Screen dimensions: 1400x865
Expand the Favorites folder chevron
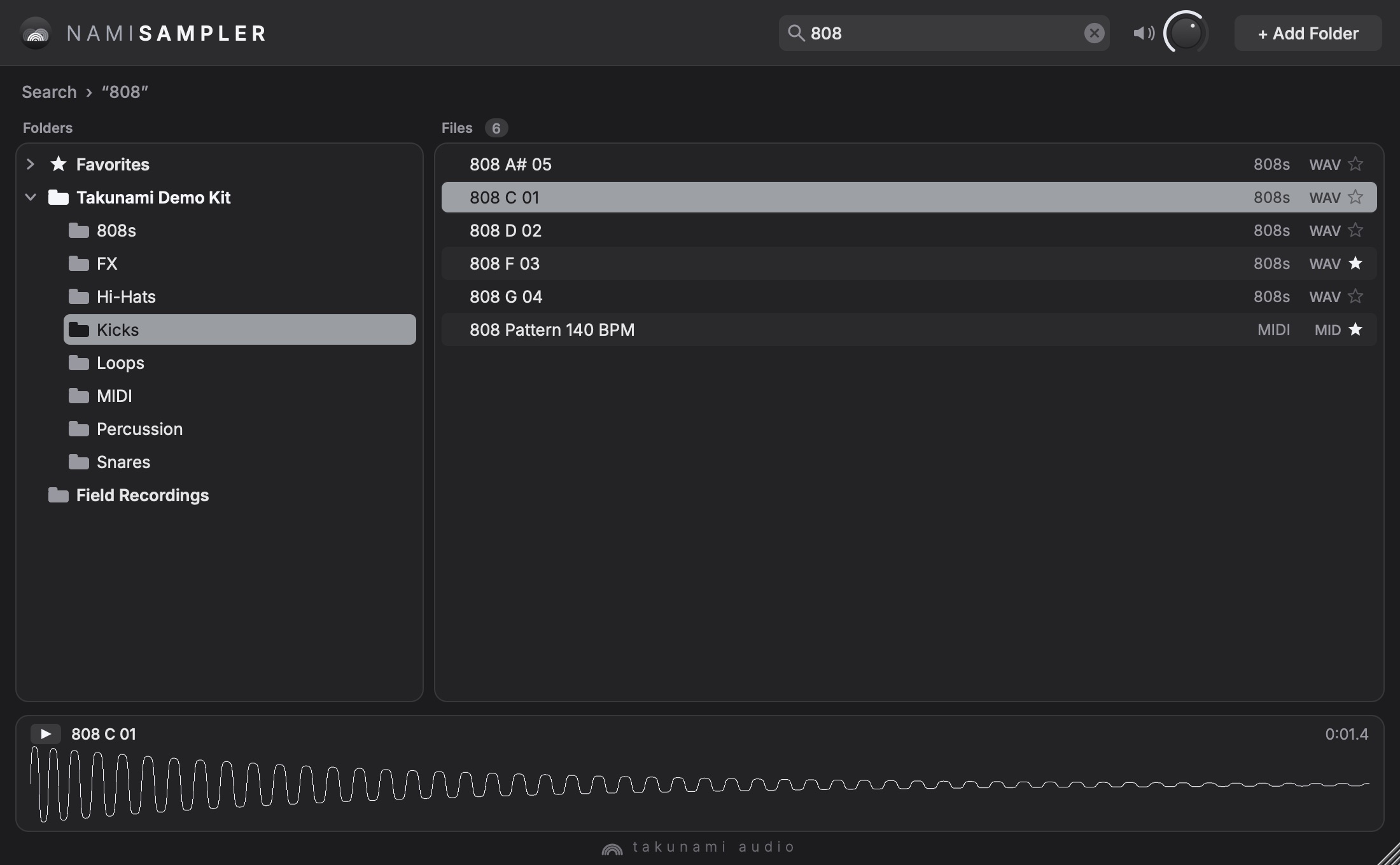[30, 164]
